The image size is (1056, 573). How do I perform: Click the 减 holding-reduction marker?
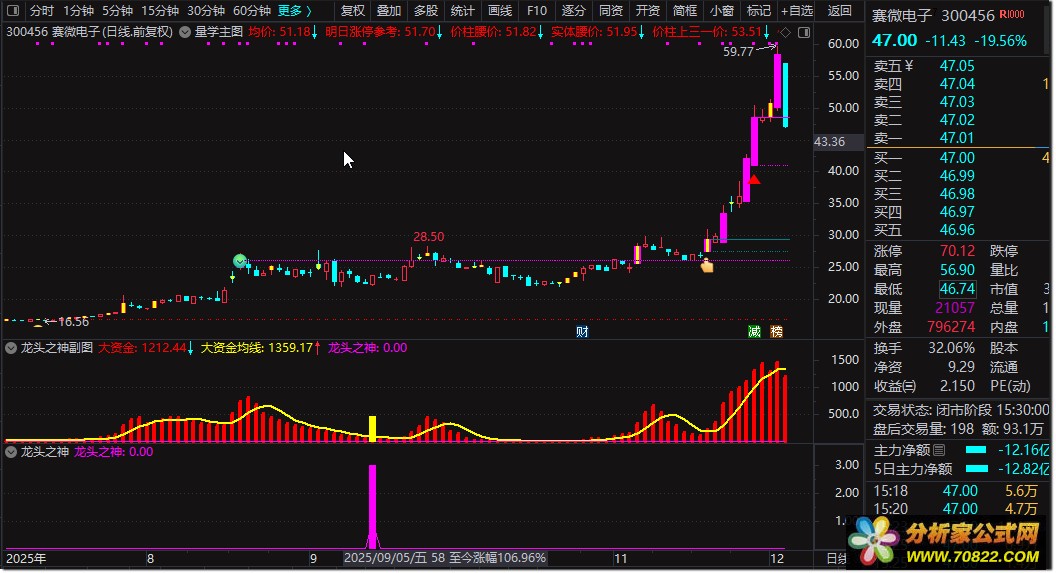tap(754, 331)
